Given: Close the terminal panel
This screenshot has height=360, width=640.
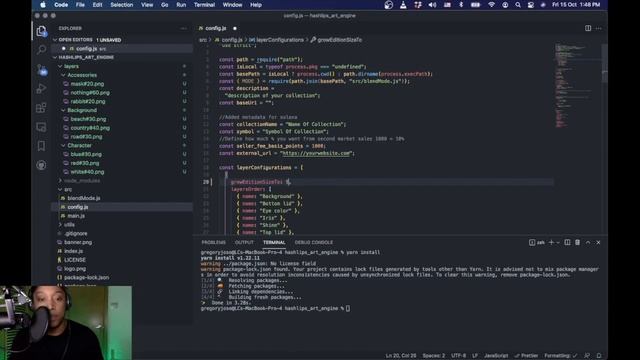Looking at the screenshot, I should pyautogui.click(x=598, y=242).
